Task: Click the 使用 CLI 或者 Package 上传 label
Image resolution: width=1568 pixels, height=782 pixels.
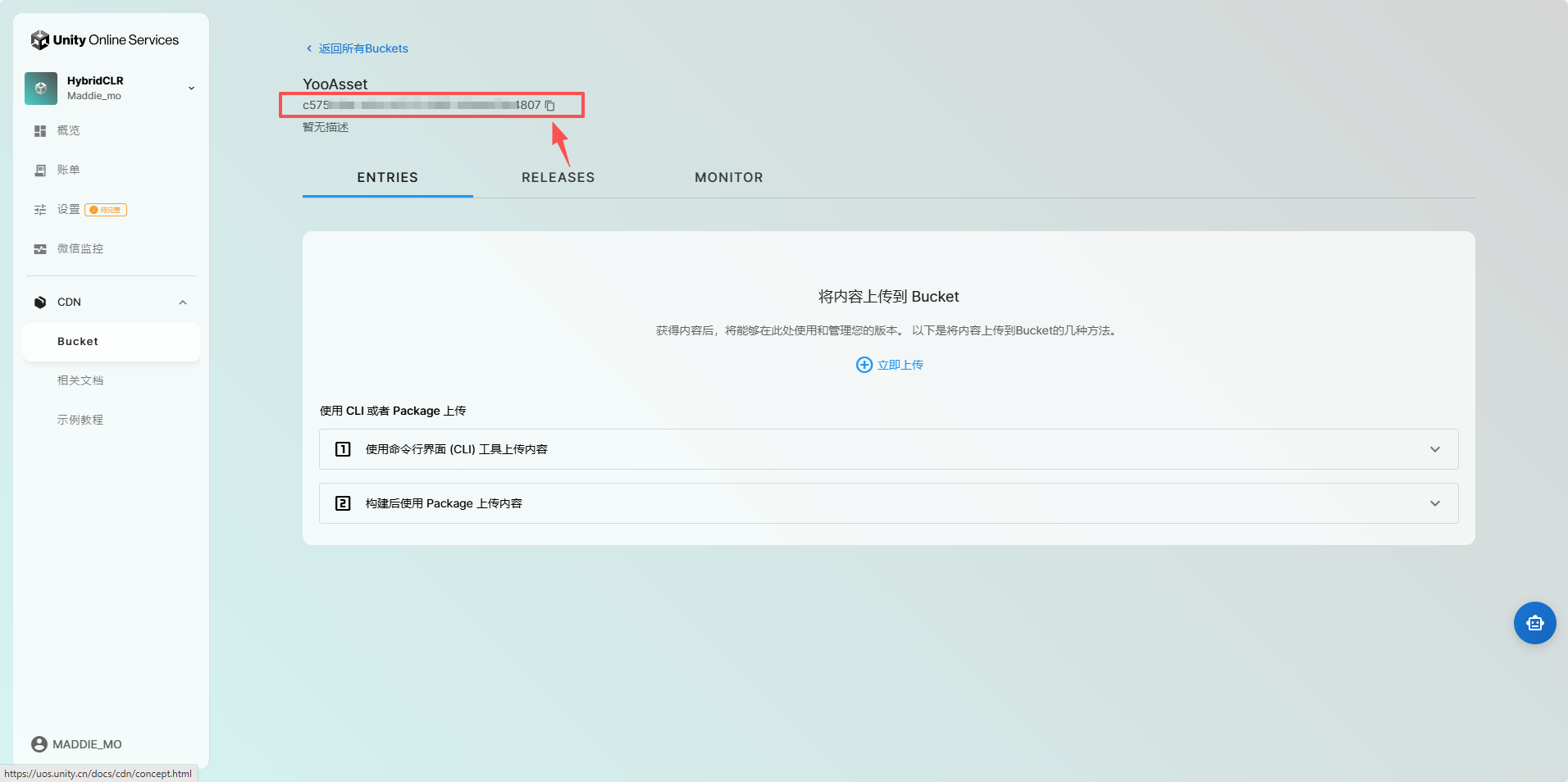Action: click(393, 411)
